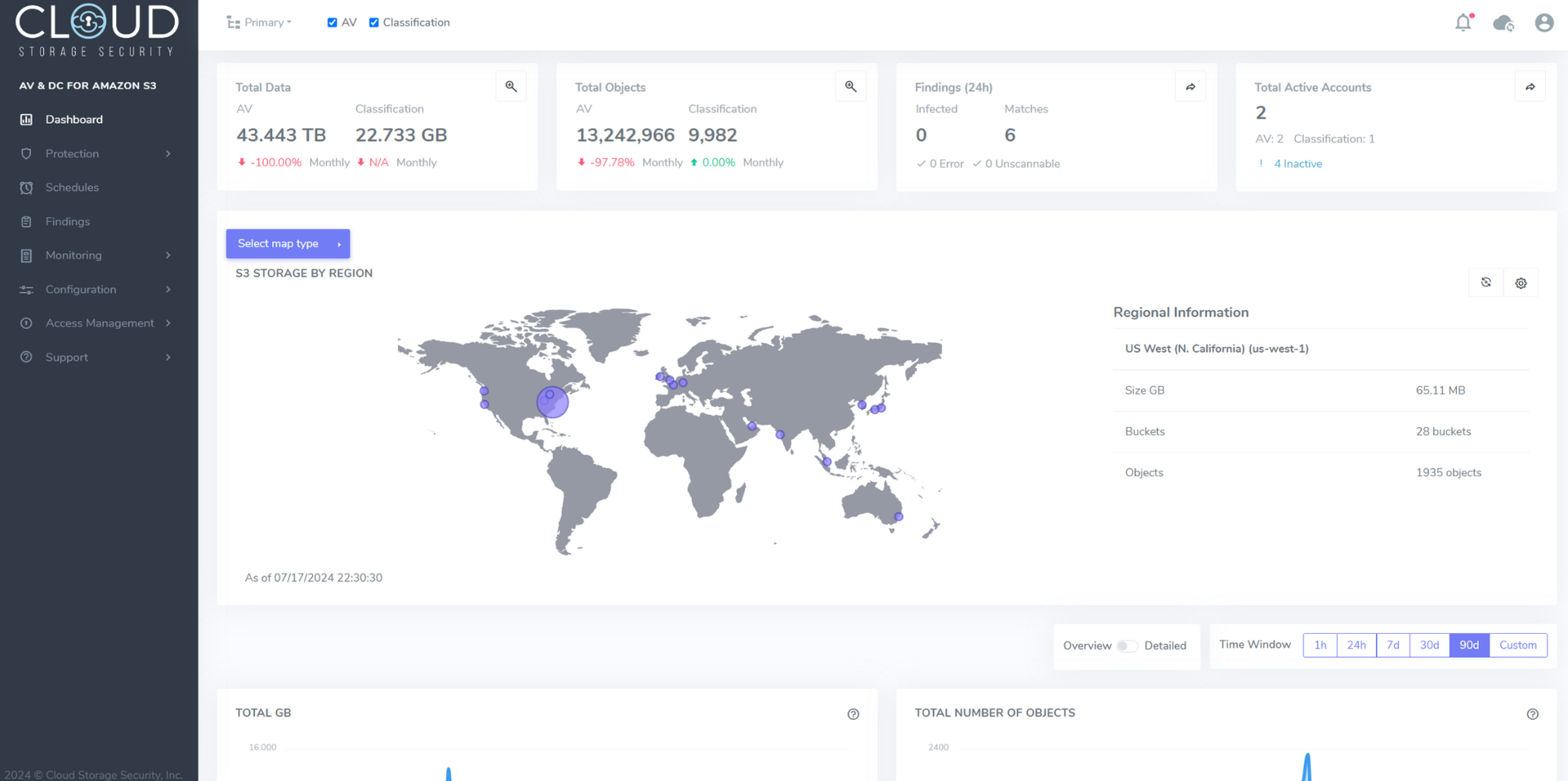Toggle the AV checkbox

pyautogui.click(x=332, y=23)
